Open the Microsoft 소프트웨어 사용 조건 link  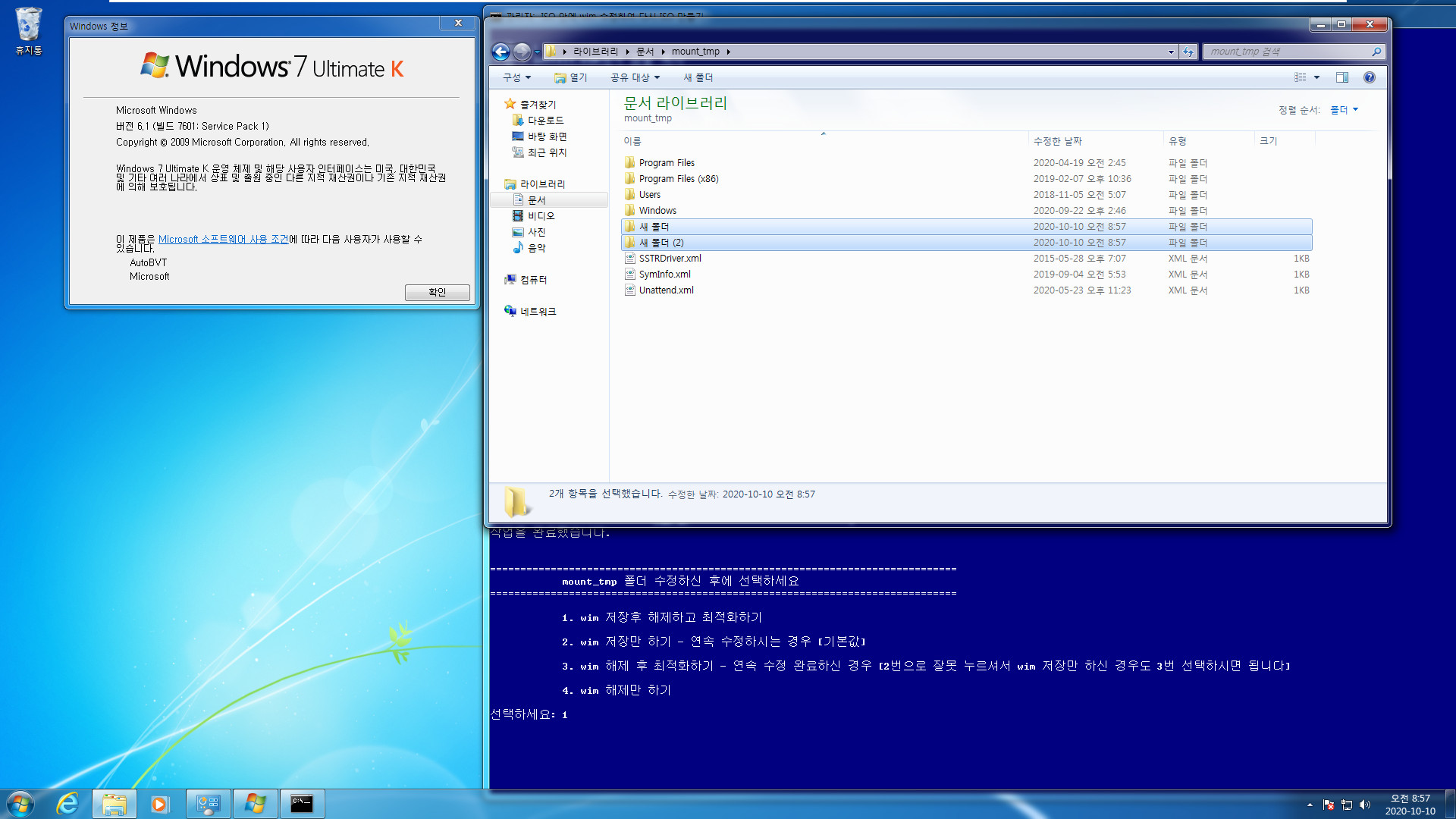[x=223, y=239]
